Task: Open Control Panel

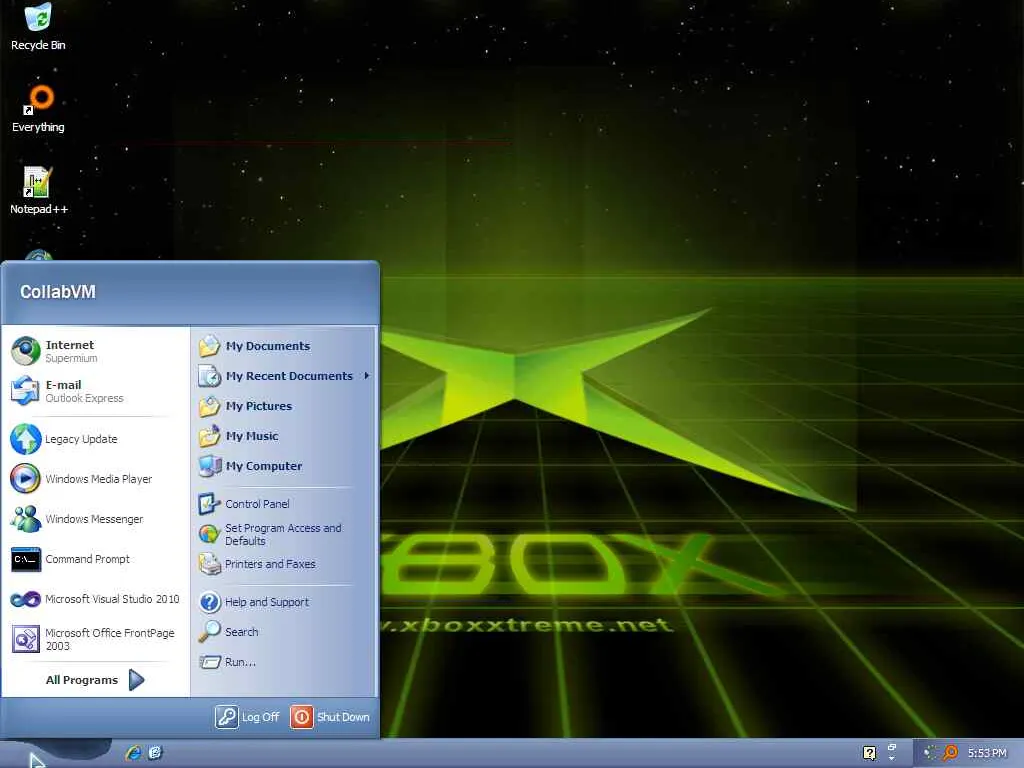Action: 285,504
